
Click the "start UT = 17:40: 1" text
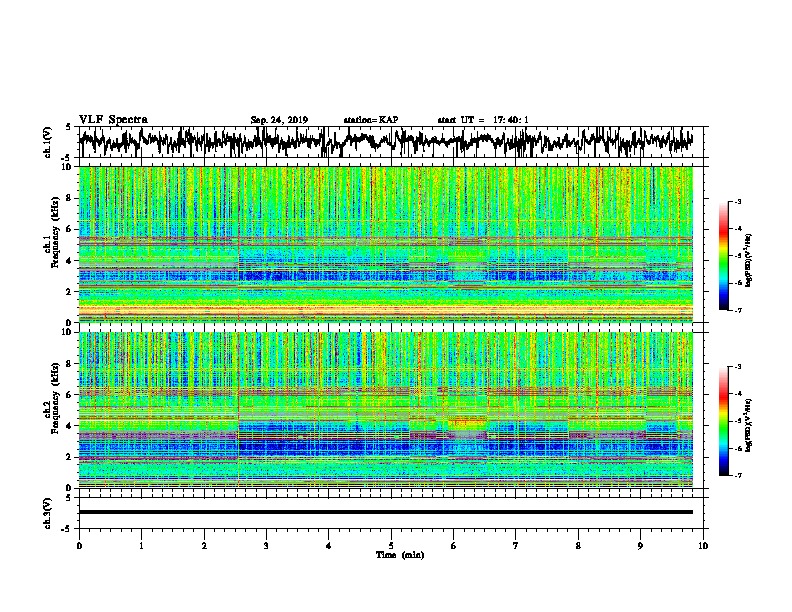pyautogui.click(x=483, y=120)
